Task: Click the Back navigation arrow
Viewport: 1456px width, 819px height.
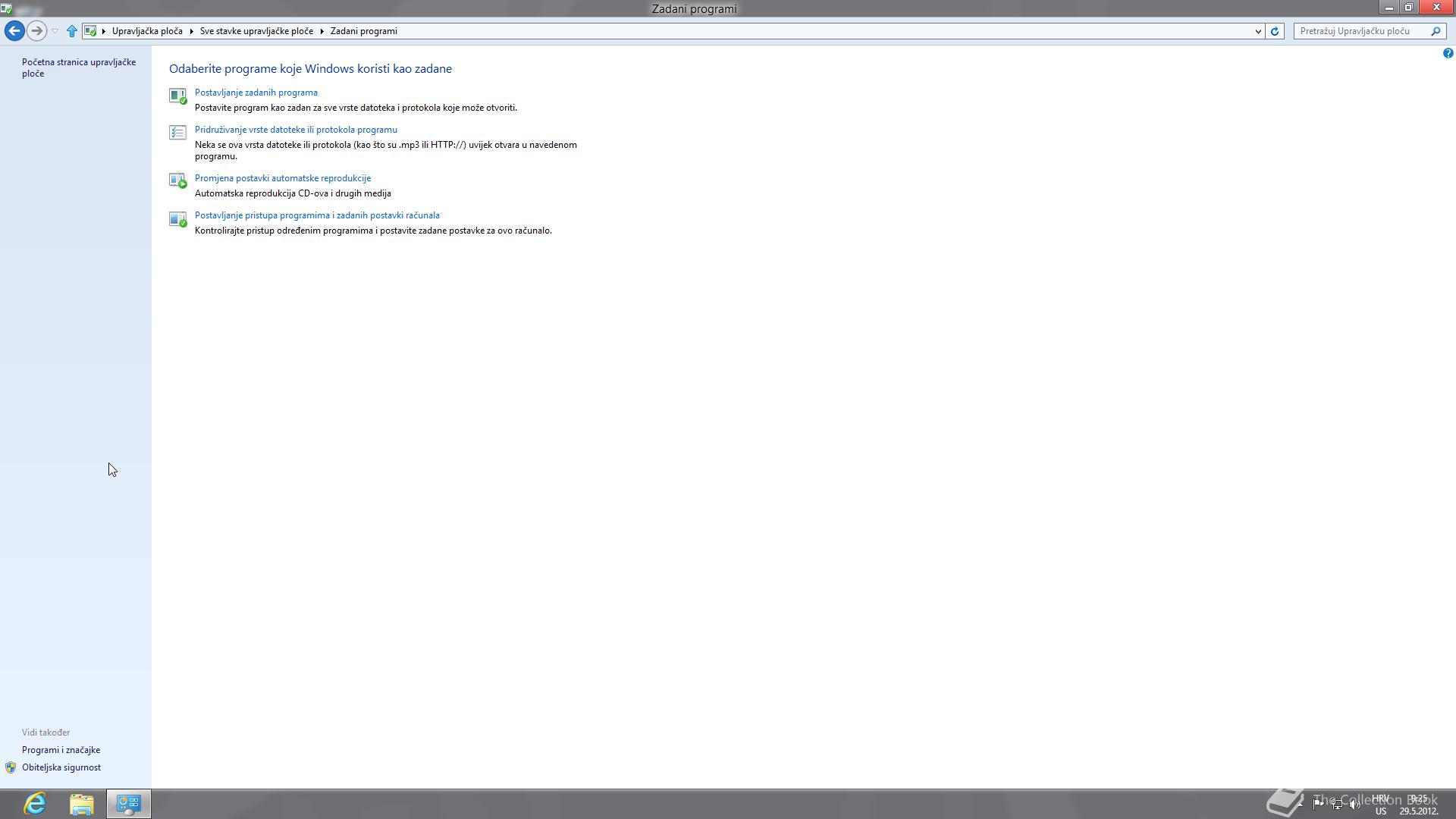Action: pos(14,31)
